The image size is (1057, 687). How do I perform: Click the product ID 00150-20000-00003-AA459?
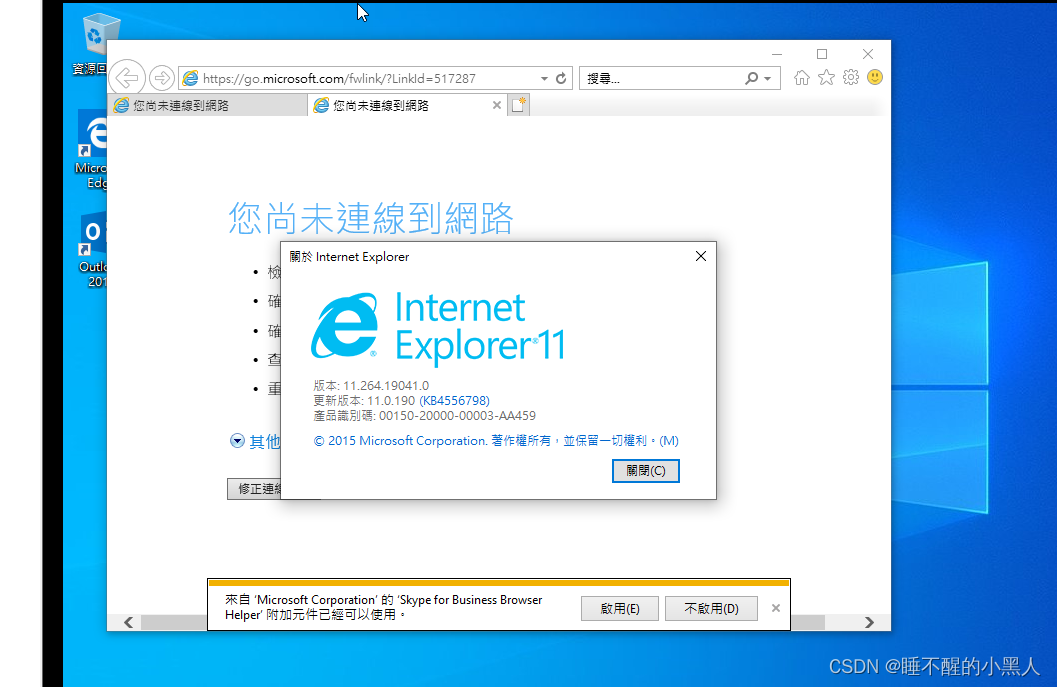pyautogui.click(x=458, y=416)
